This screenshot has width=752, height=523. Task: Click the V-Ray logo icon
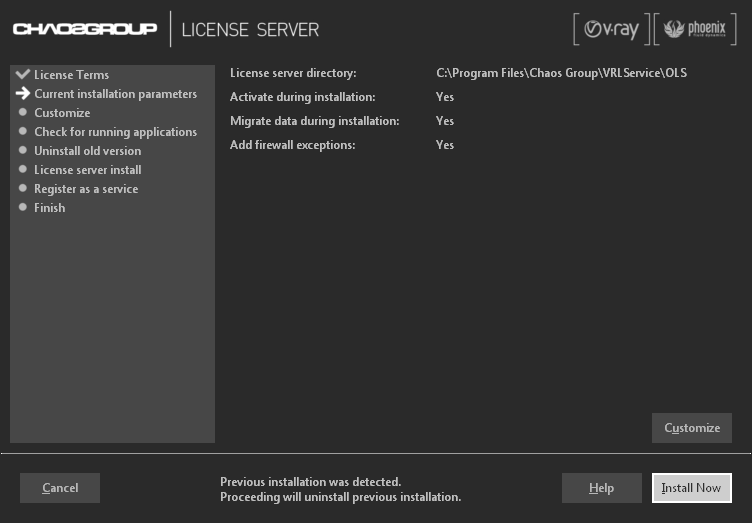click(x=610, y=29)
